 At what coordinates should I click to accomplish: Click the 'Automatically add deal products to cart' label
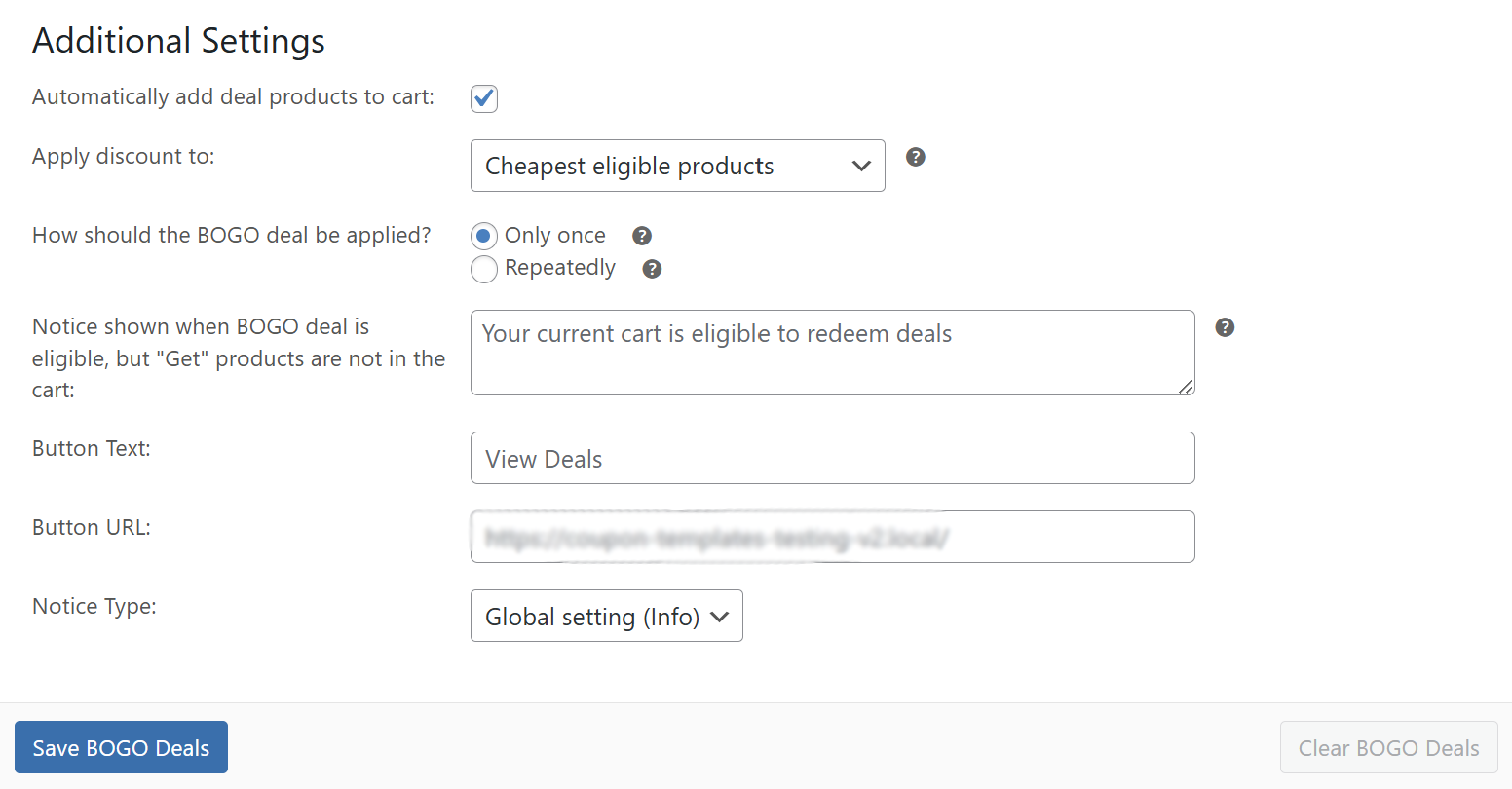pos(233,97)
